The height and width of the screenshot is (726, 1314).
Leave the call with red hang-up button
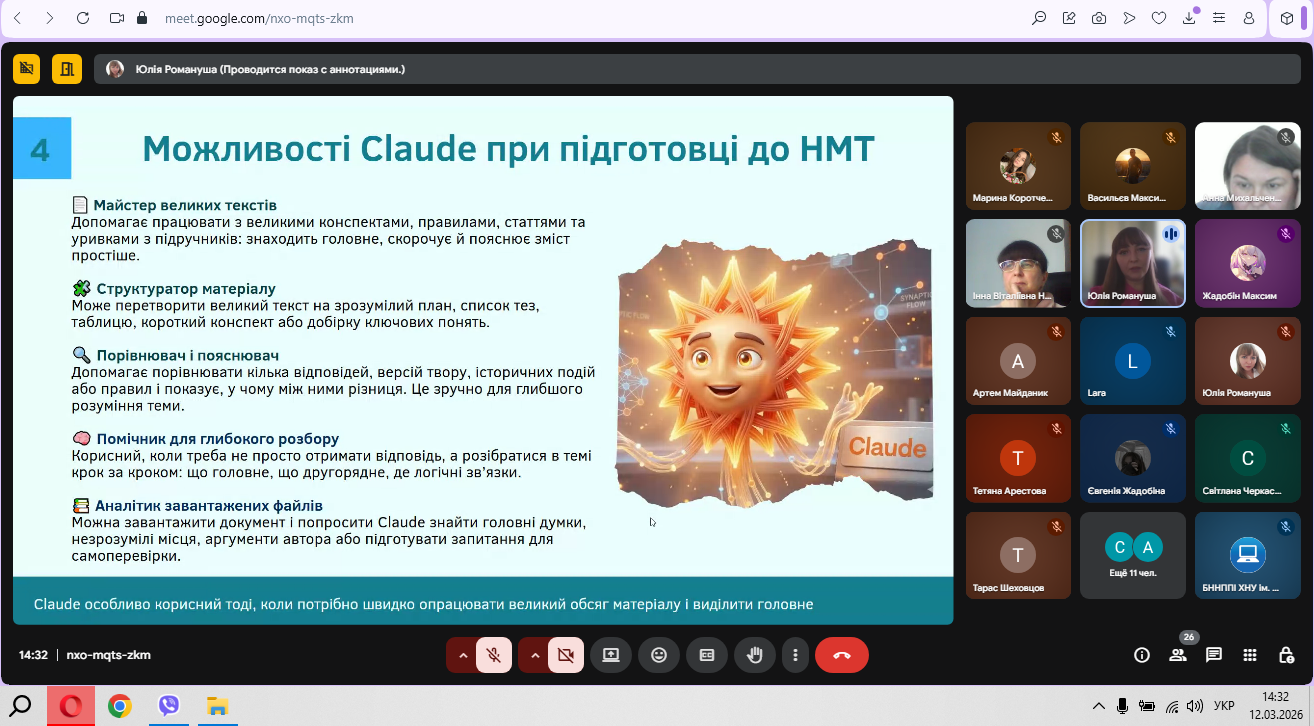(x=841, y=655)
